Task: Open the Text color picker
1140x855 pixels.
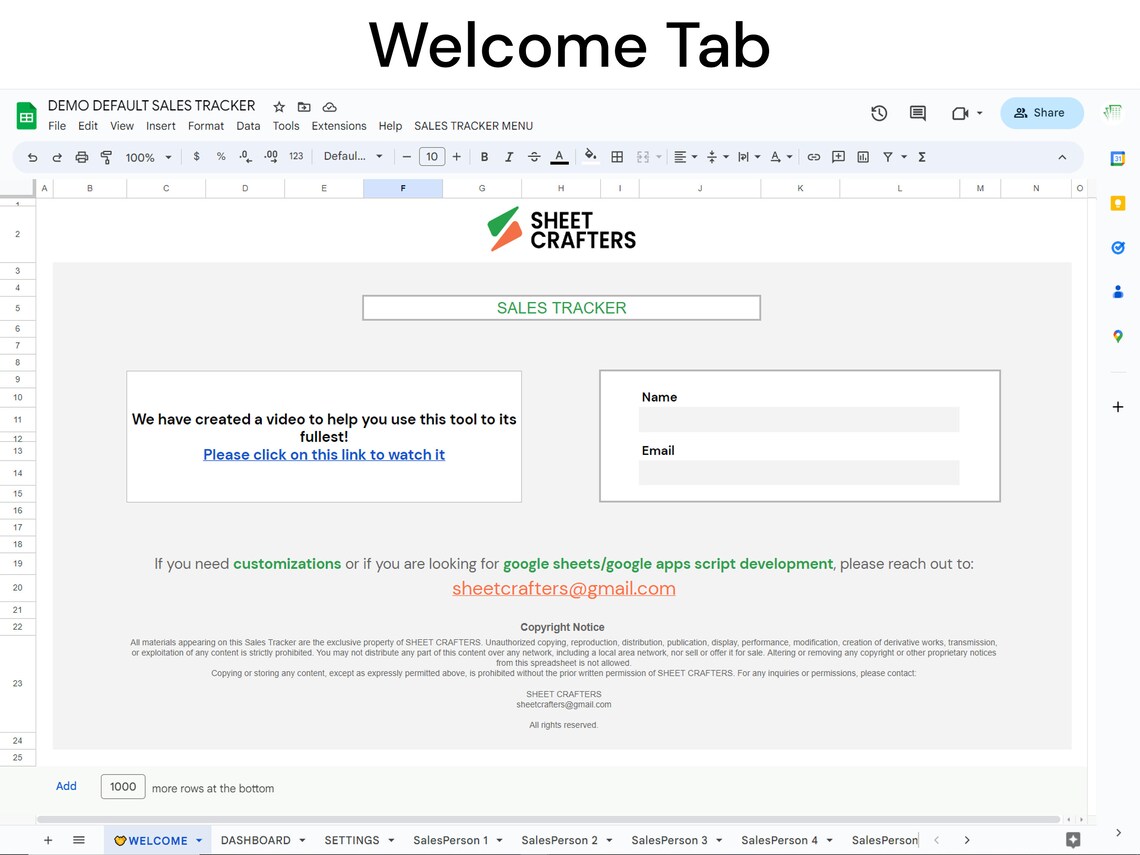Action: (x=559, y=157)
